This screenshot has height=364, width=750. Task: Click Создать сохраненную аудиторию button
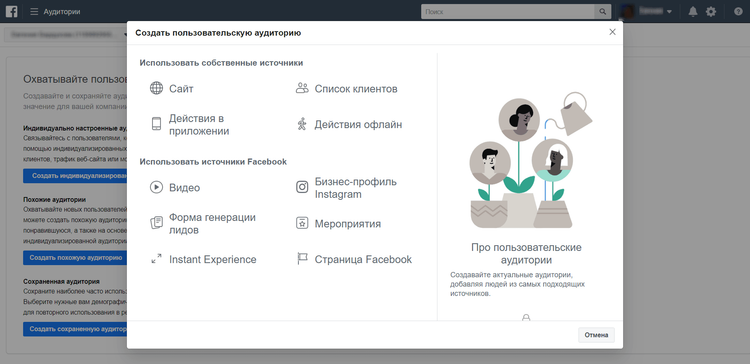click(x=75, y=329)
